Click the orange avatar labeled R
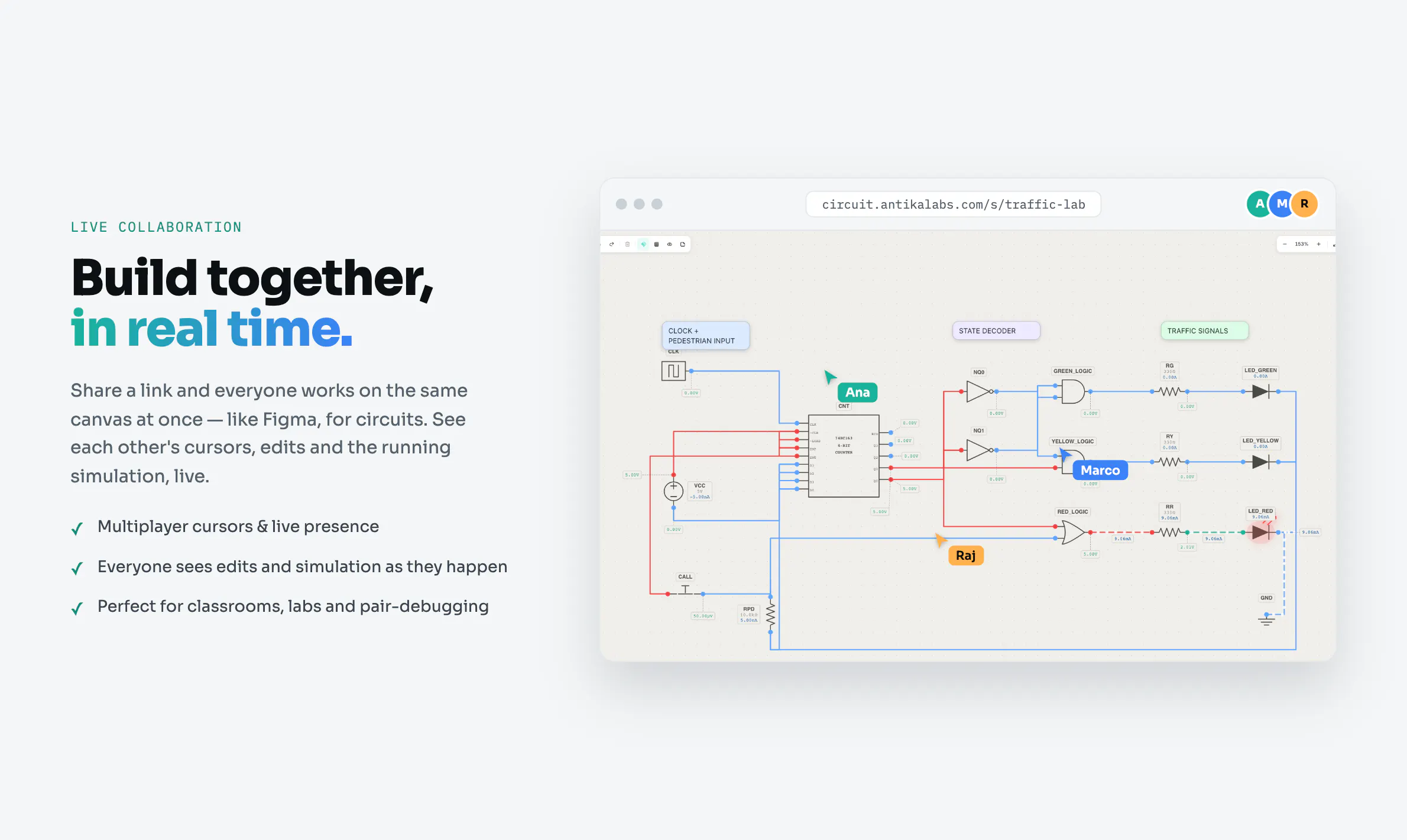 click(x=1304, y=204)
